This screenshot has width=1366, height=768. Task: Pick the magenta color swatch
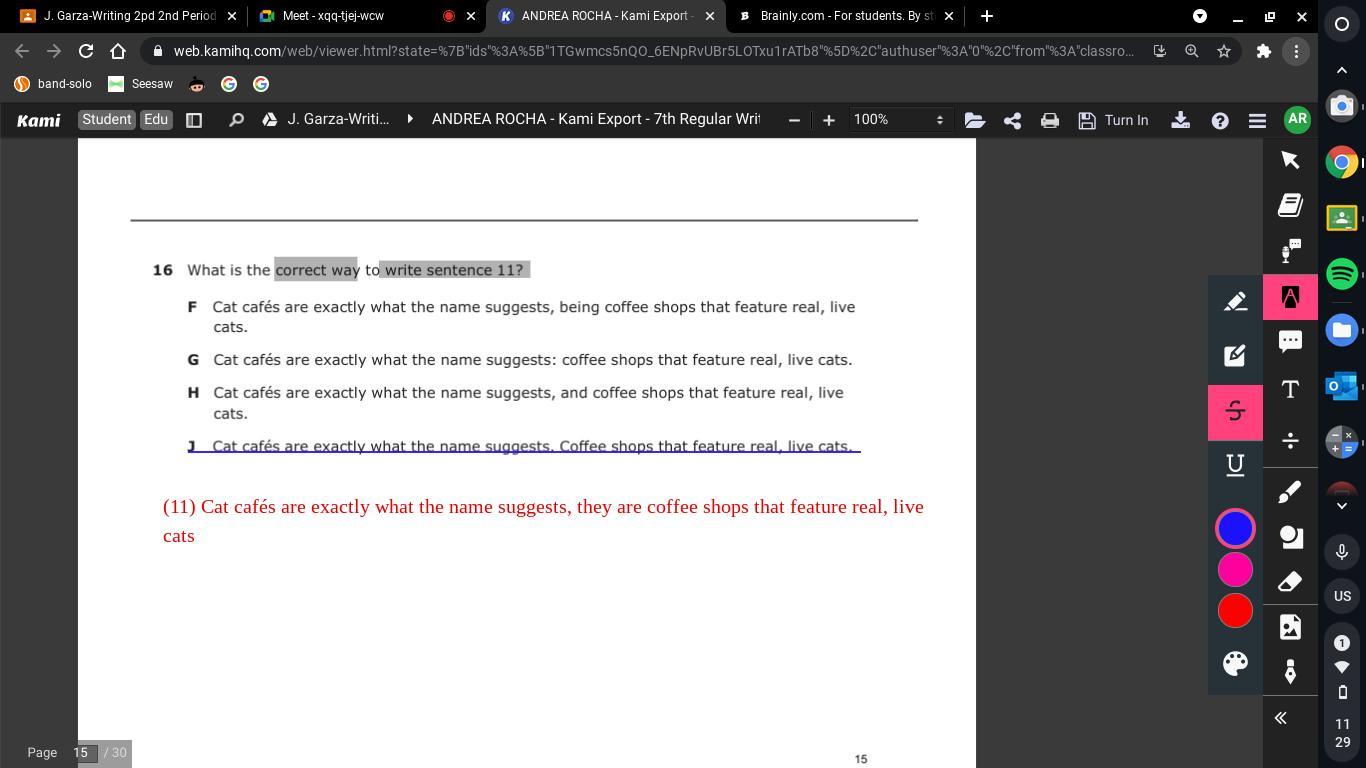[1235, 570]
